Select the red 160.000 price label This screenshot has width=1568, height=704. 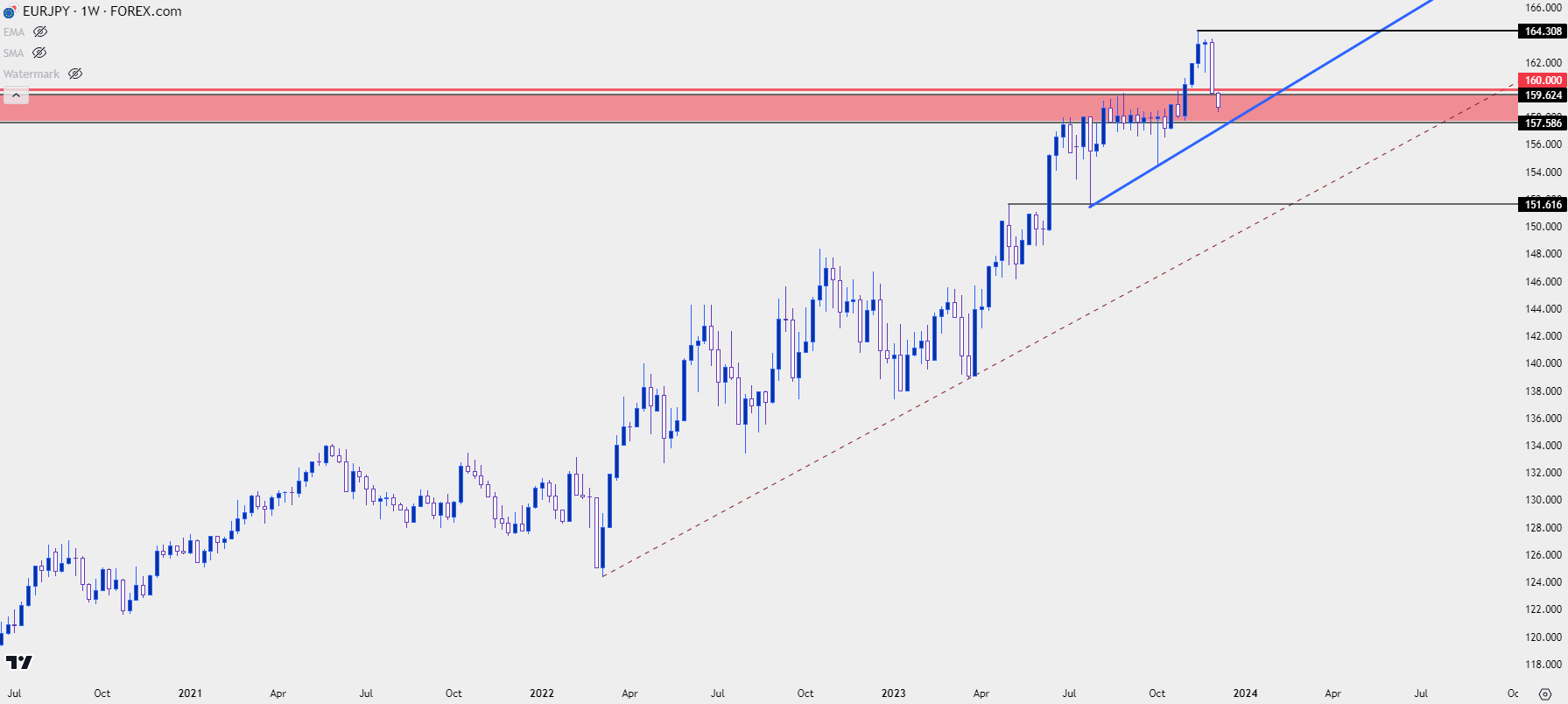[x=1543, y=81]
